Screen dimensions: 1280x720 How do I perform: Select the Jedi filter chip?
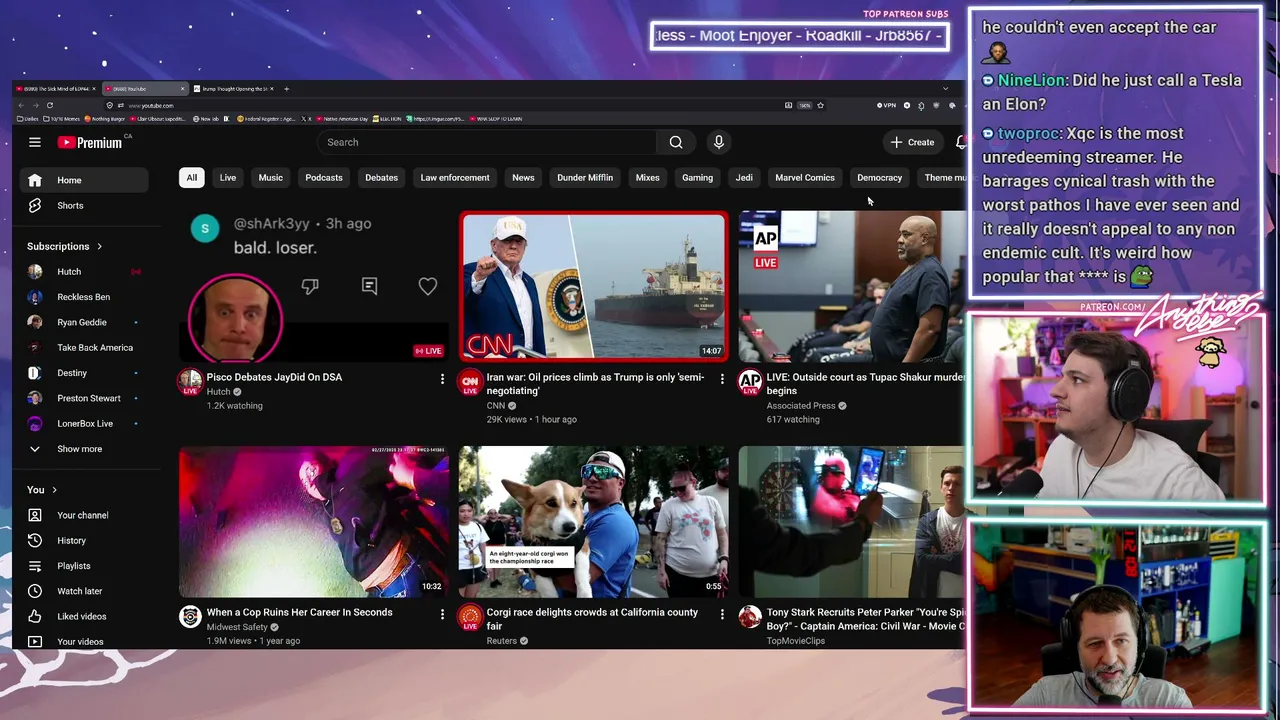click(x=744, y=178)
